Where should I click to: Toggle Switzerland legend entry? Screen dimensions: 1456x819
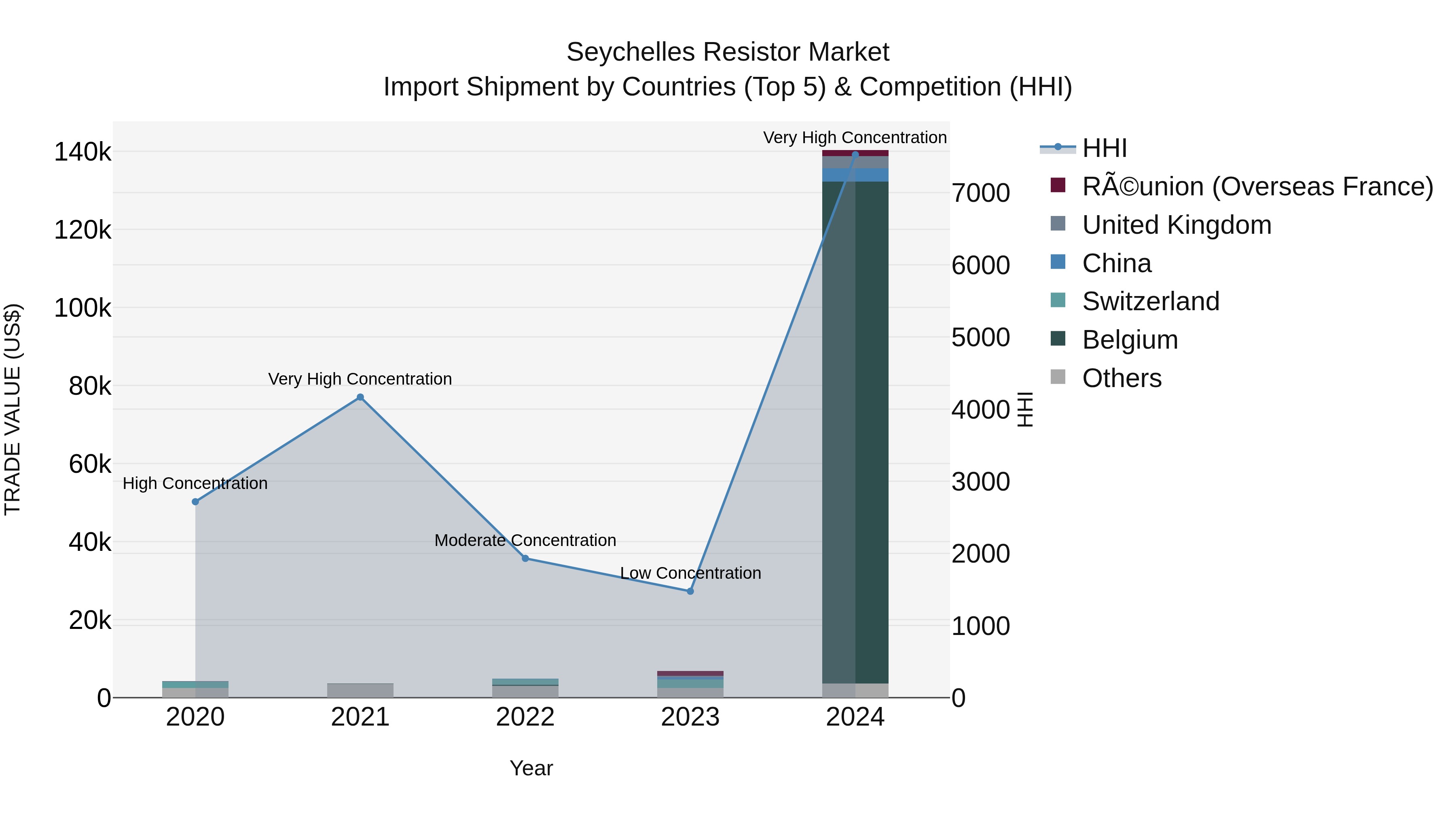pos(1135,301)
